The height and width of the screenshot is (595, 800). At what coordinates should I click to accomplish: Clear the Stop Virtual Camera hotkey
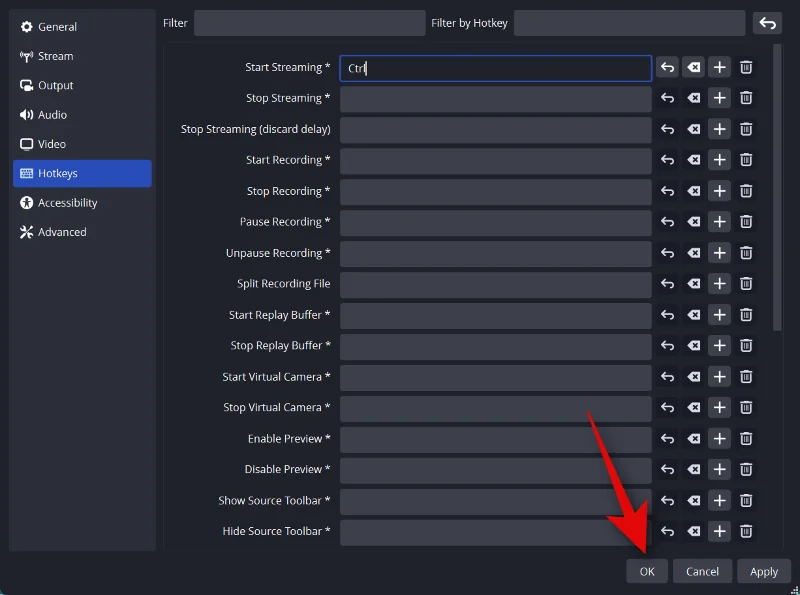[x=693, y=408]
